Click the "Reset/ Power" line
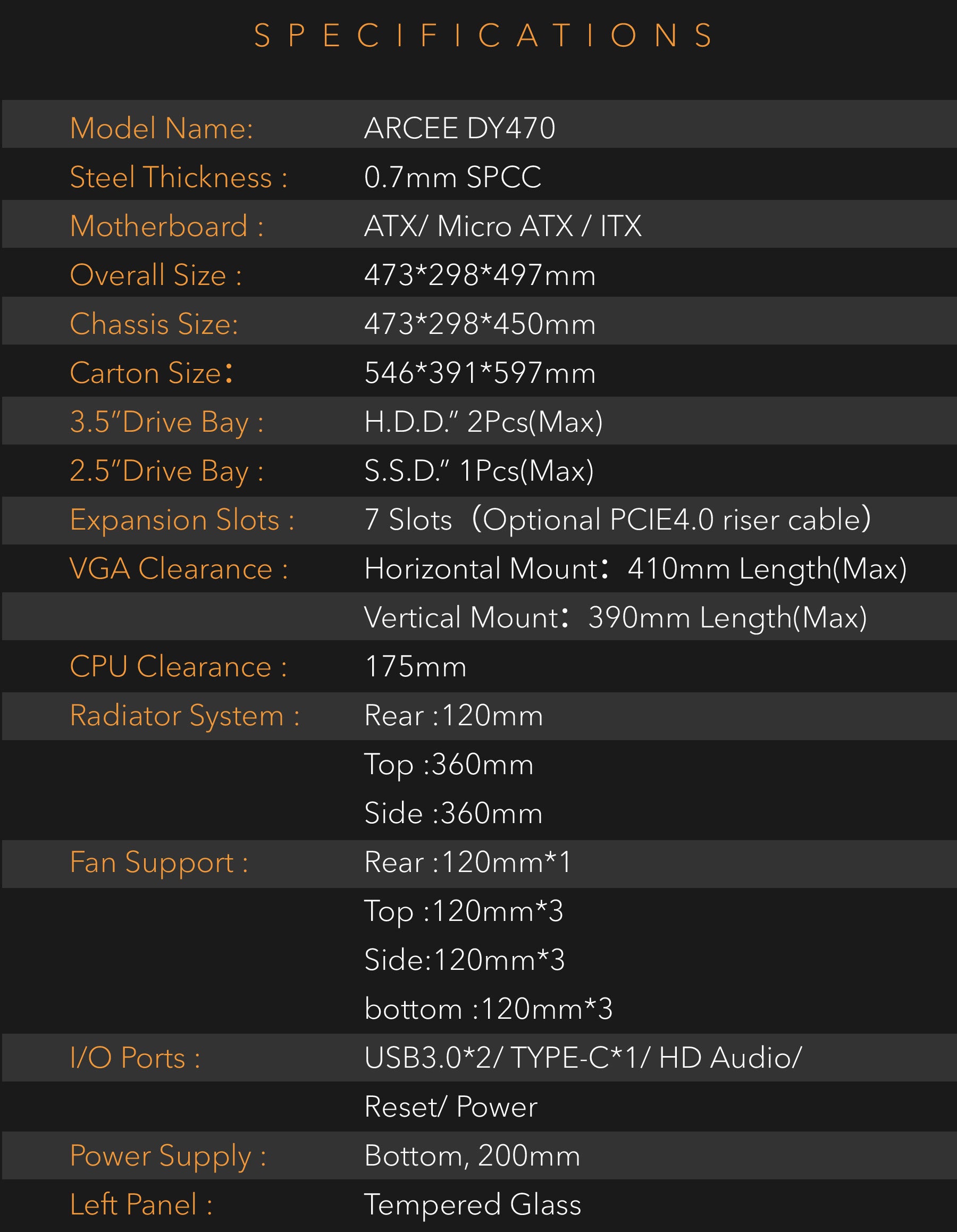 (450, 1108)
